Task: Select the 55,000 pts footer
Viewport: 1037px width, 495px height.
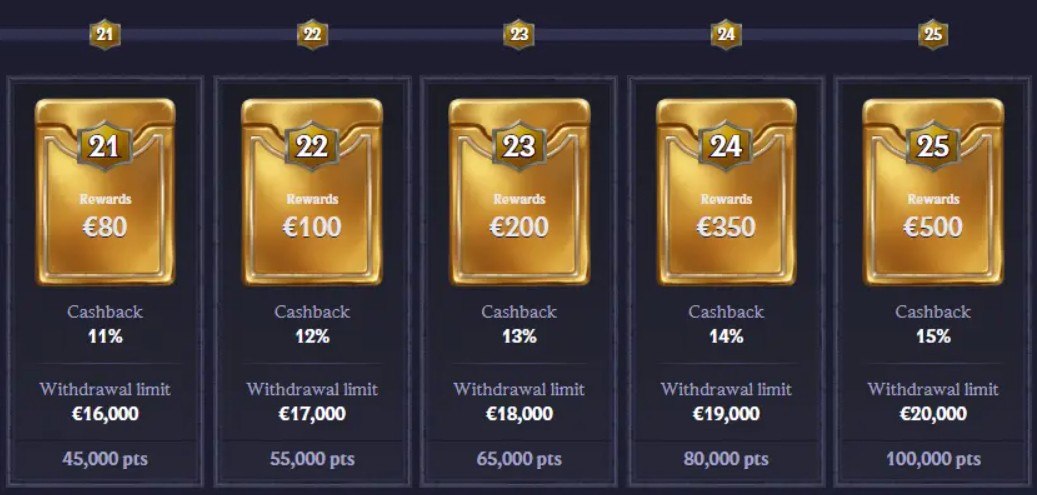Action: coord(312,459)
